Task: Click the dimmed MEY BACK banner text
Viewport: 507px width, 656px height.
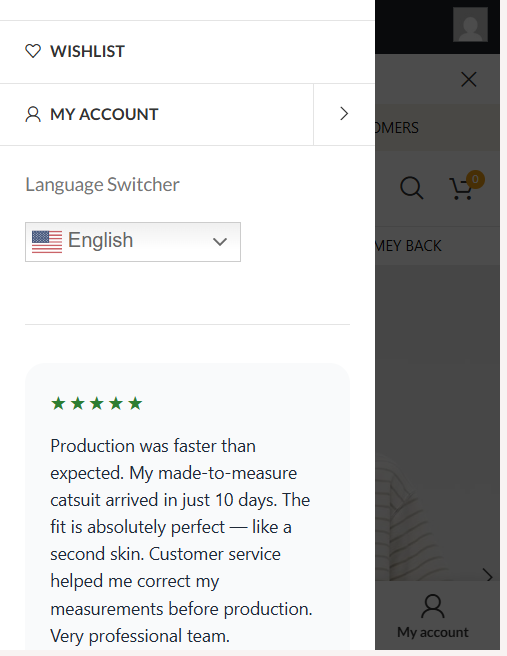Action: click(408, 246)
